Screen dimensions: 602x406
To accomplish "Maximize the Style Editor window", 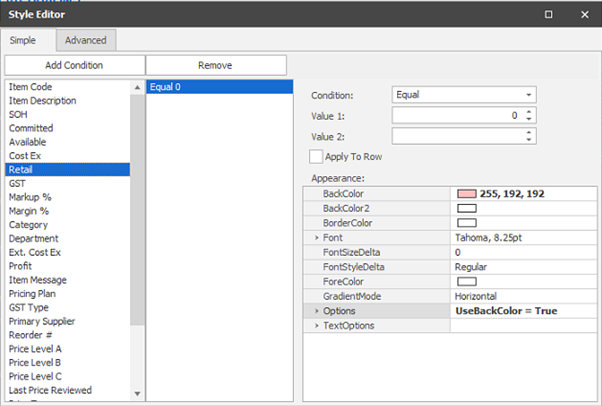I will click(549, 14).
